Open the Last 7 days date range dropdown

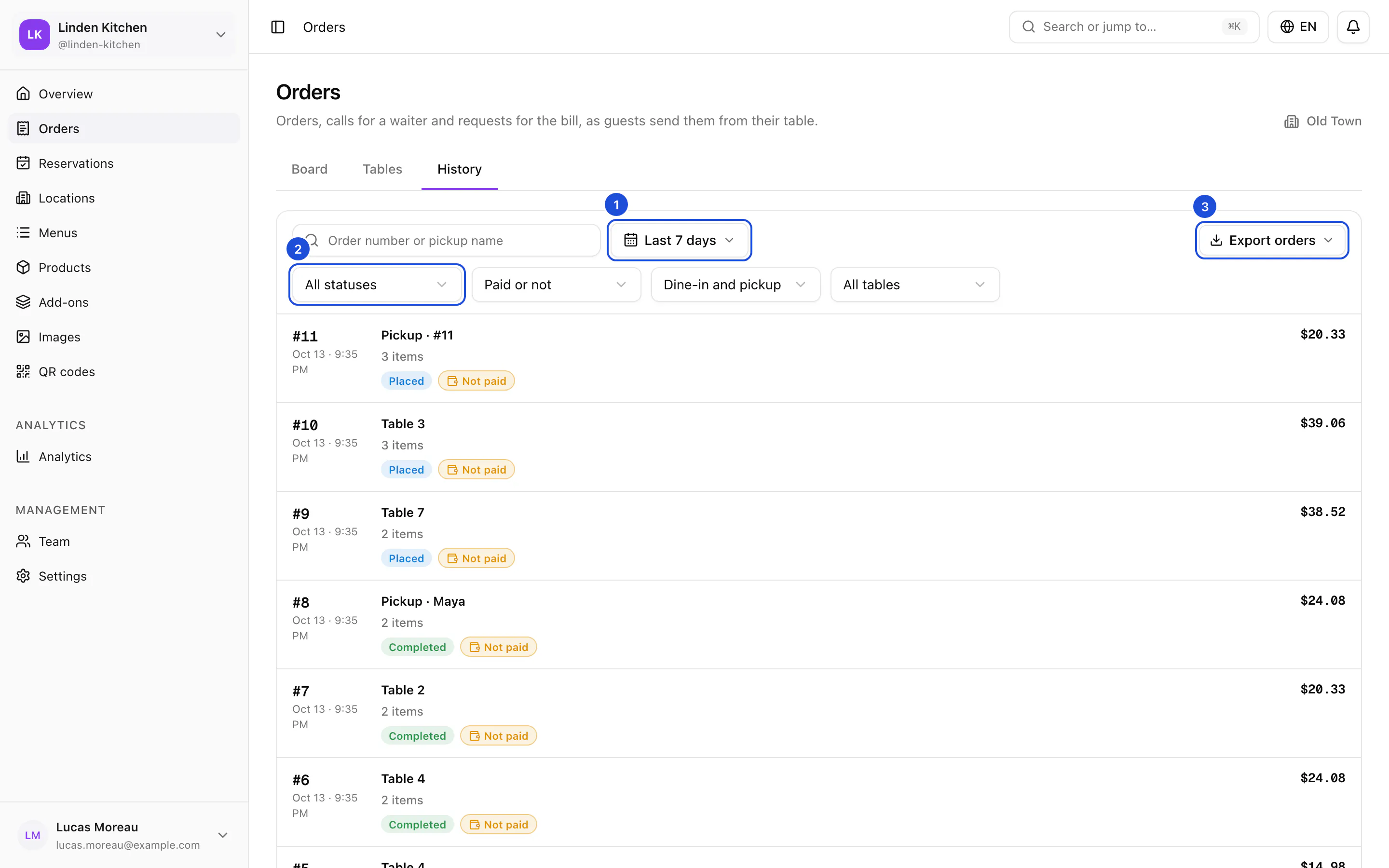click(679, 240)
